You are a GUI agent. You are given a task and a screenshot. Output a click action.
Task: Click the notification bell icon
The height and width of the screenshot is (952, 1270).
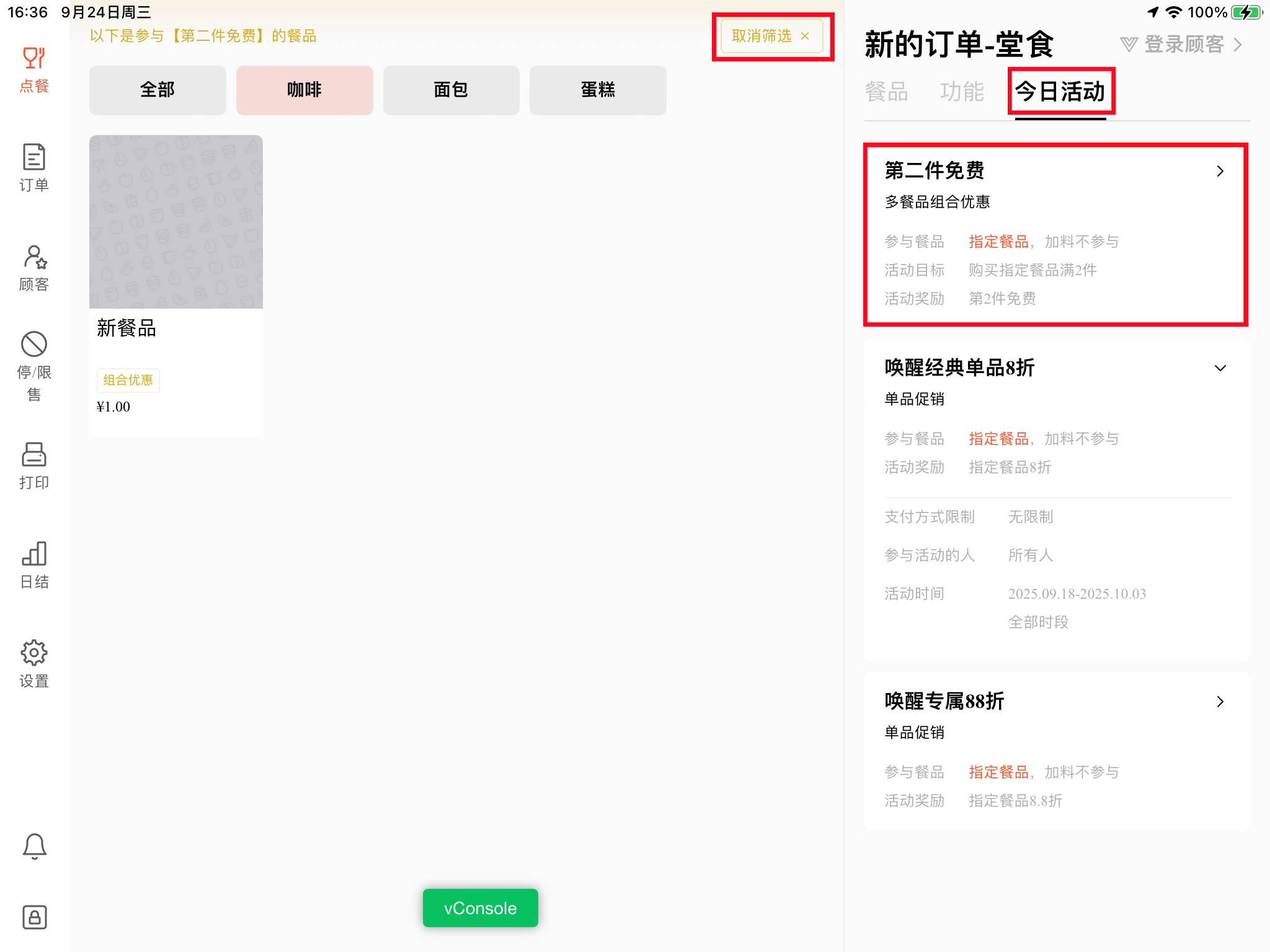point(34,846)
